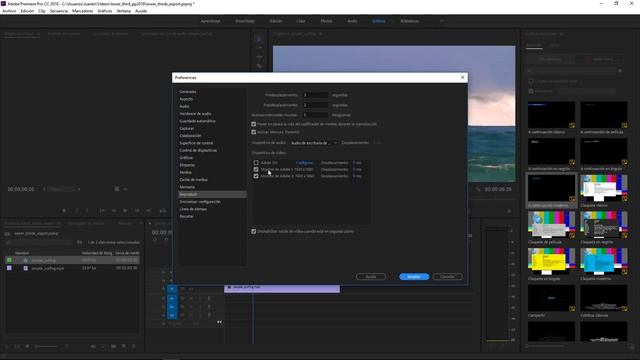Toggle Activar Mercury Transmit checkbox
This screenshot has width=640, height=360.
pos(253,132)
